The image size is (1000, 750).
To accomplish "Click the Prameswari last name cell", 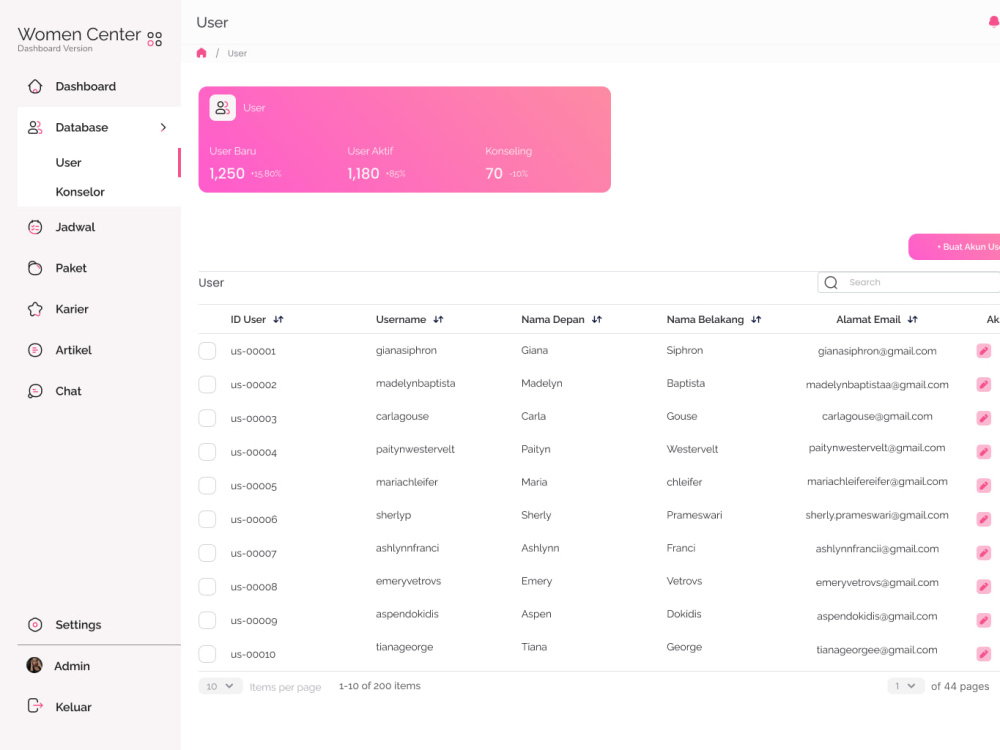I will (695, 515).
